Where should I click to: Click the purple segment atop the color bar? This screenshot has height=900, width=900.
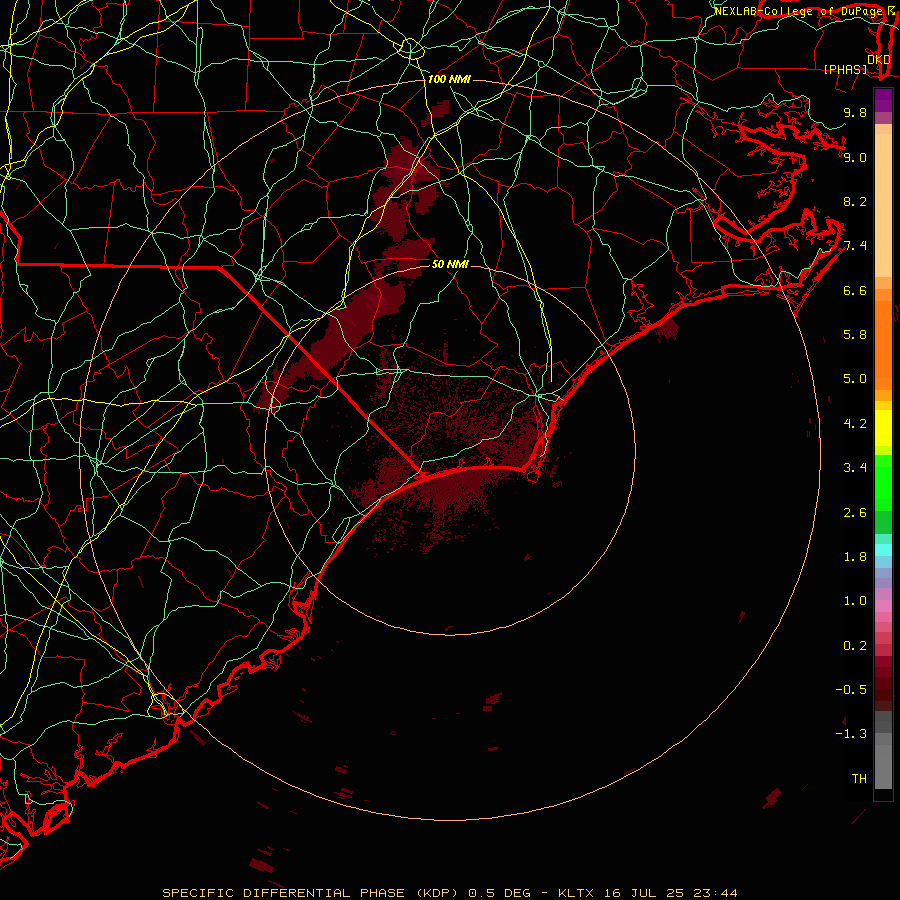[883, 100]
